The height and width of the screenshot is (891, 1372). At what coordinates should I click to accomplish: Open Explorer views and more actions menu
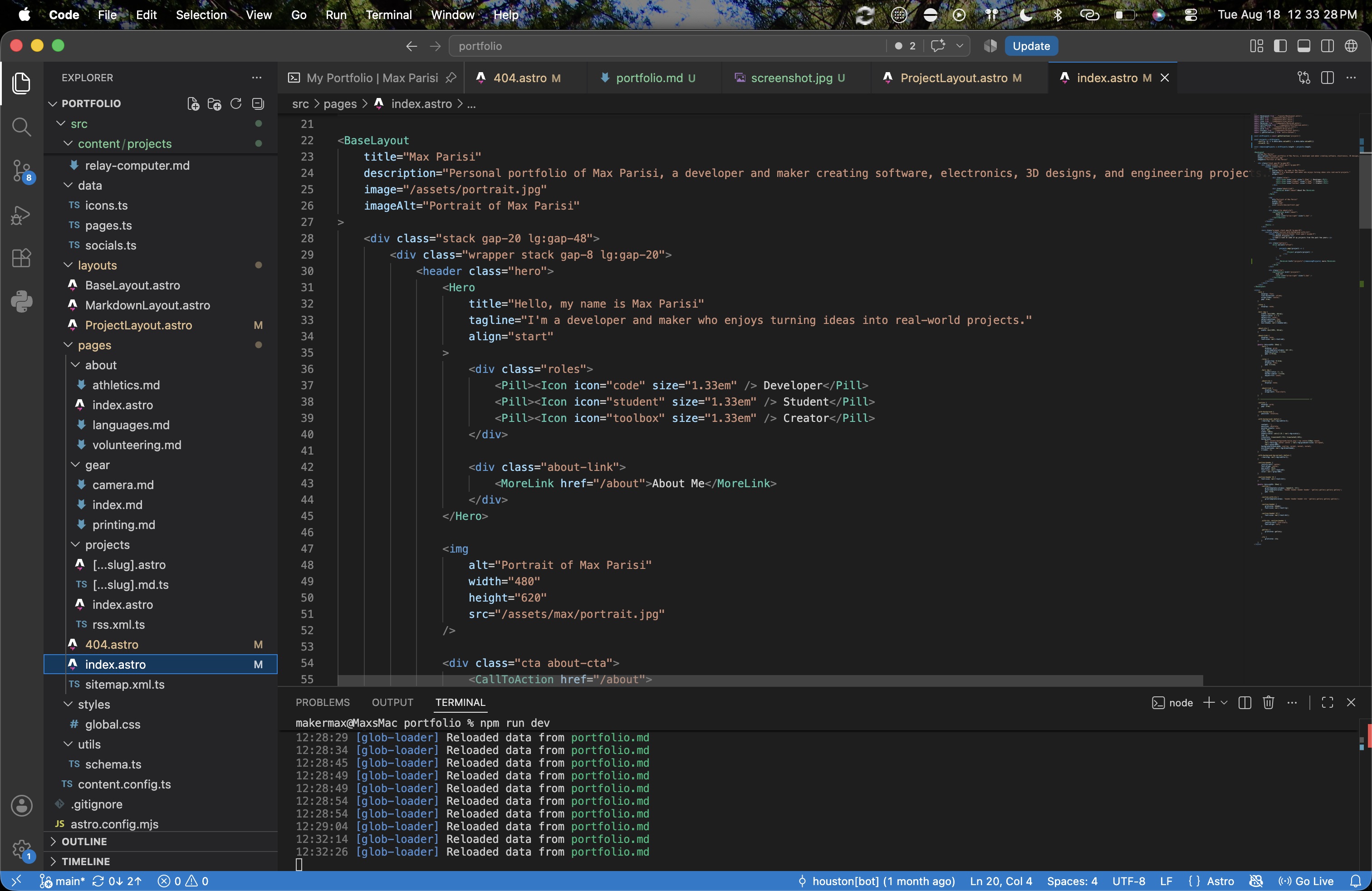coord(256,78)
